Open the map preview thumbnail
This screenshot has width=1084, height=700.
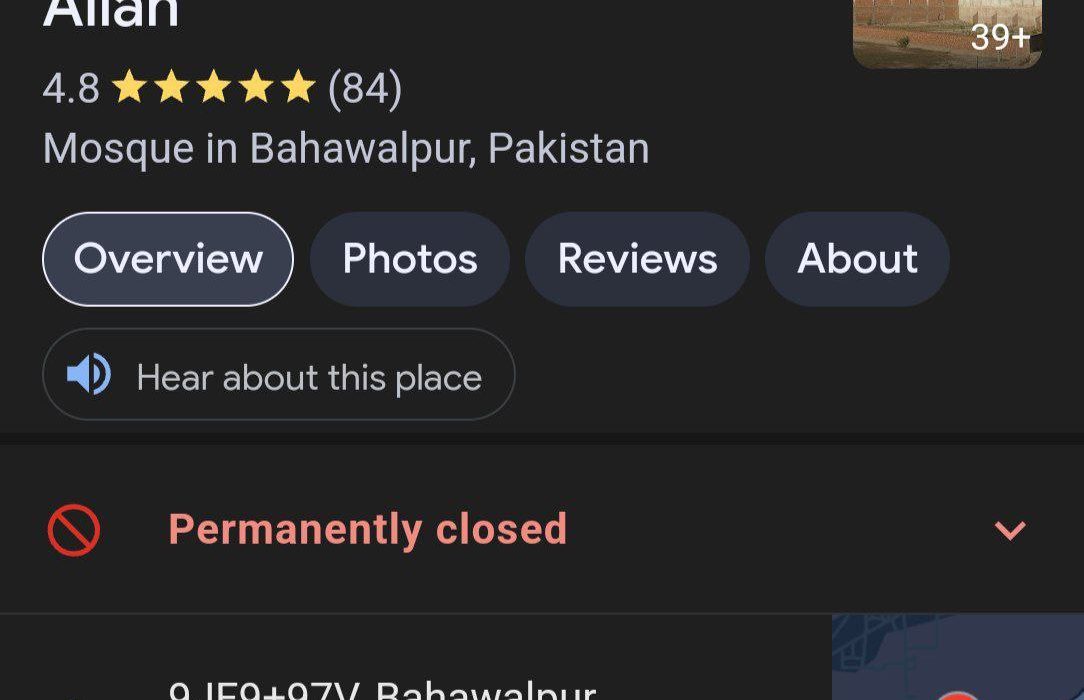[957, 656]
